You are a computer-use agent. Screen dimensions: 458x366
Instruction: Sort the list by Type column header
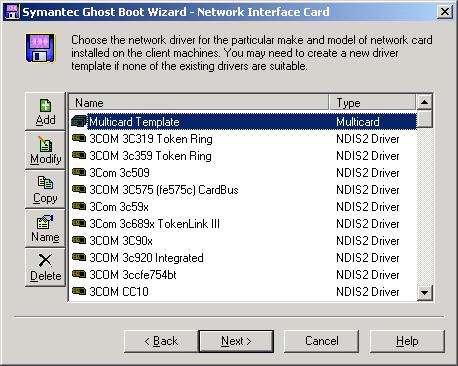(x=373, y=102)
